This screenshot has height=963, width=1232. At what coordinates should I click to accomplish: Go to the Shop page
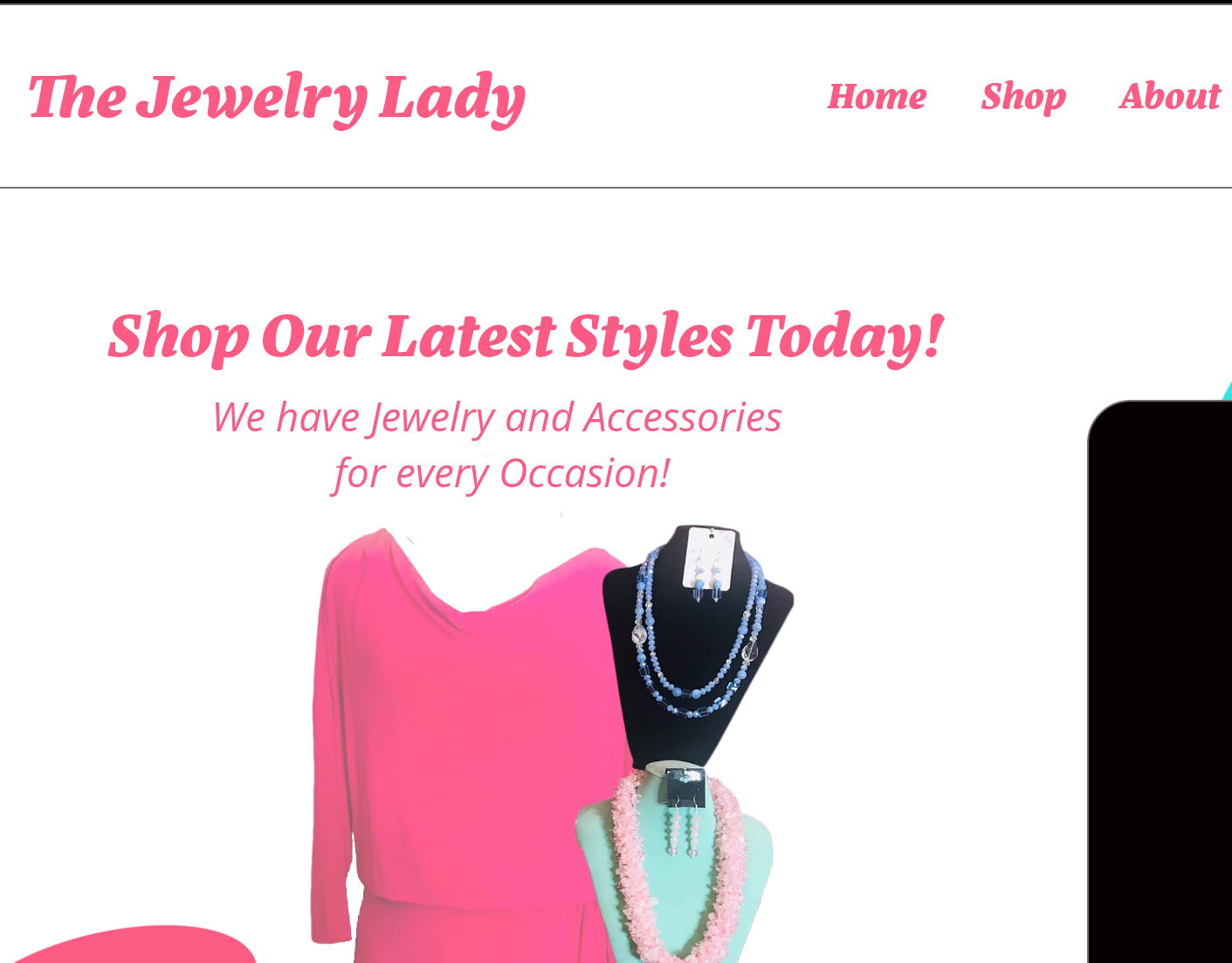pos(1023,97)
